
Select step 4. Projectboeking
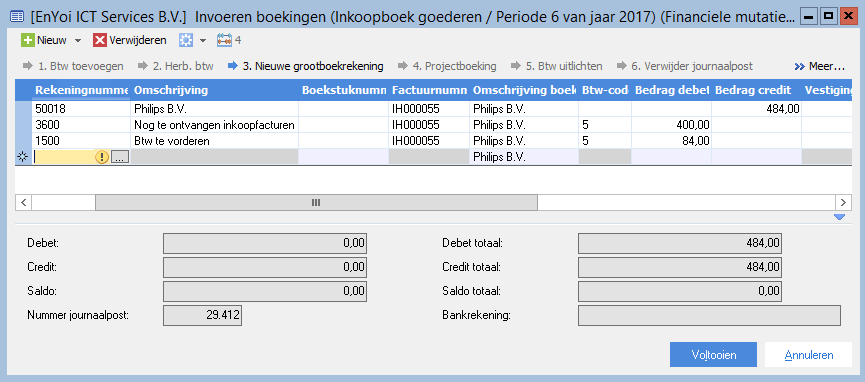[x=446, y=66]
